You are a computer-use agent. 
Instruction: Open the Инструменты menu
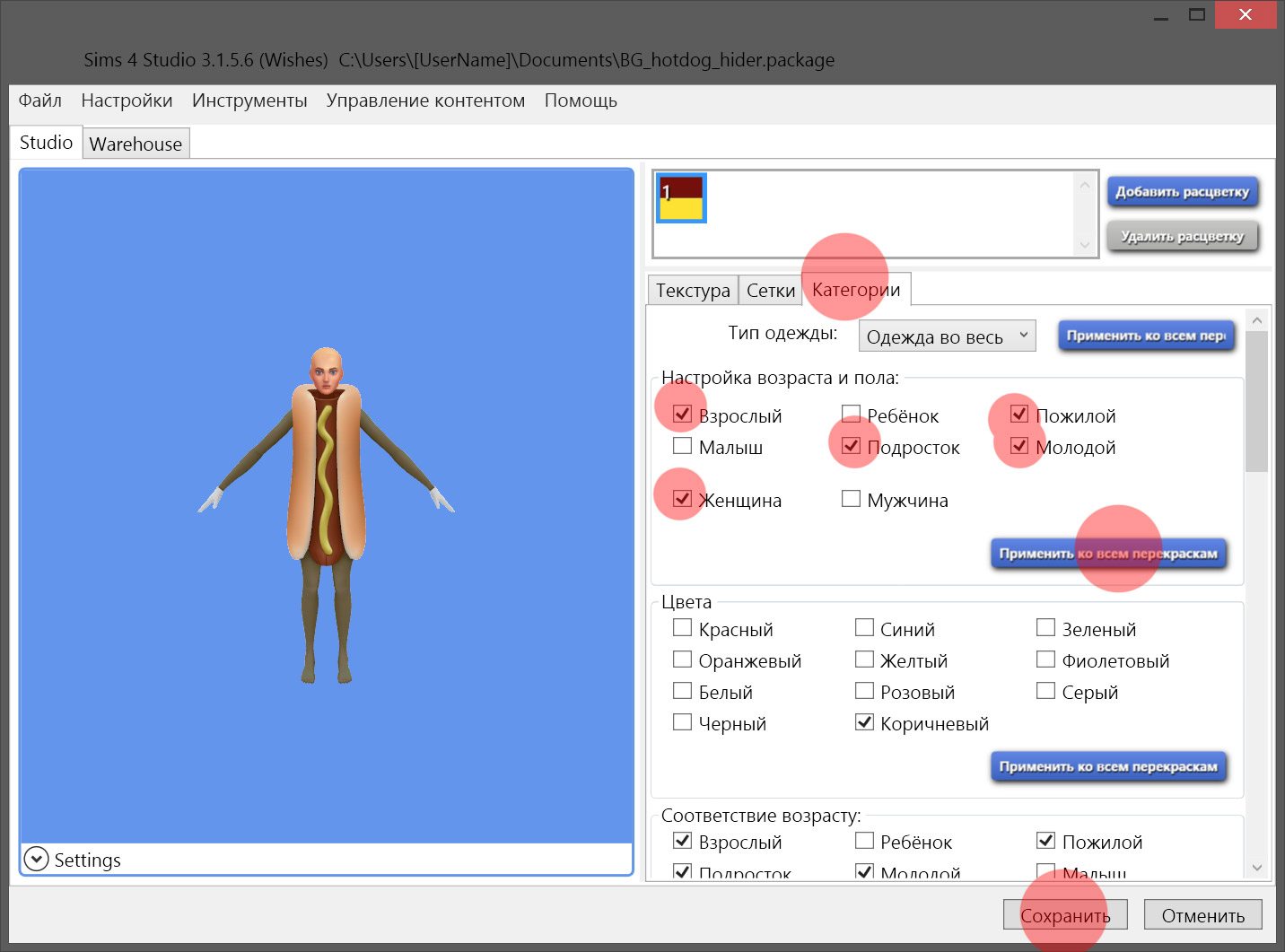point(249,100)
